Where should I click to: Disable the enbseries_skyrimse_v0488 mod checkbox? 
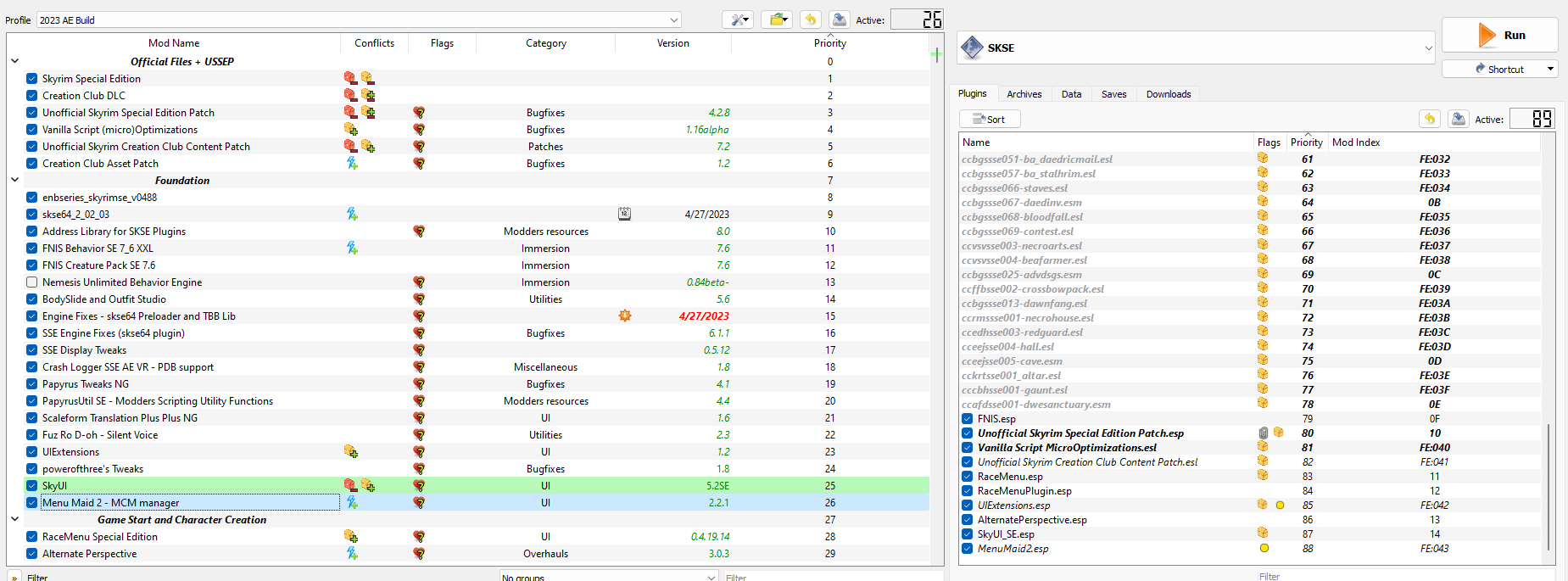tap(31, 197)
